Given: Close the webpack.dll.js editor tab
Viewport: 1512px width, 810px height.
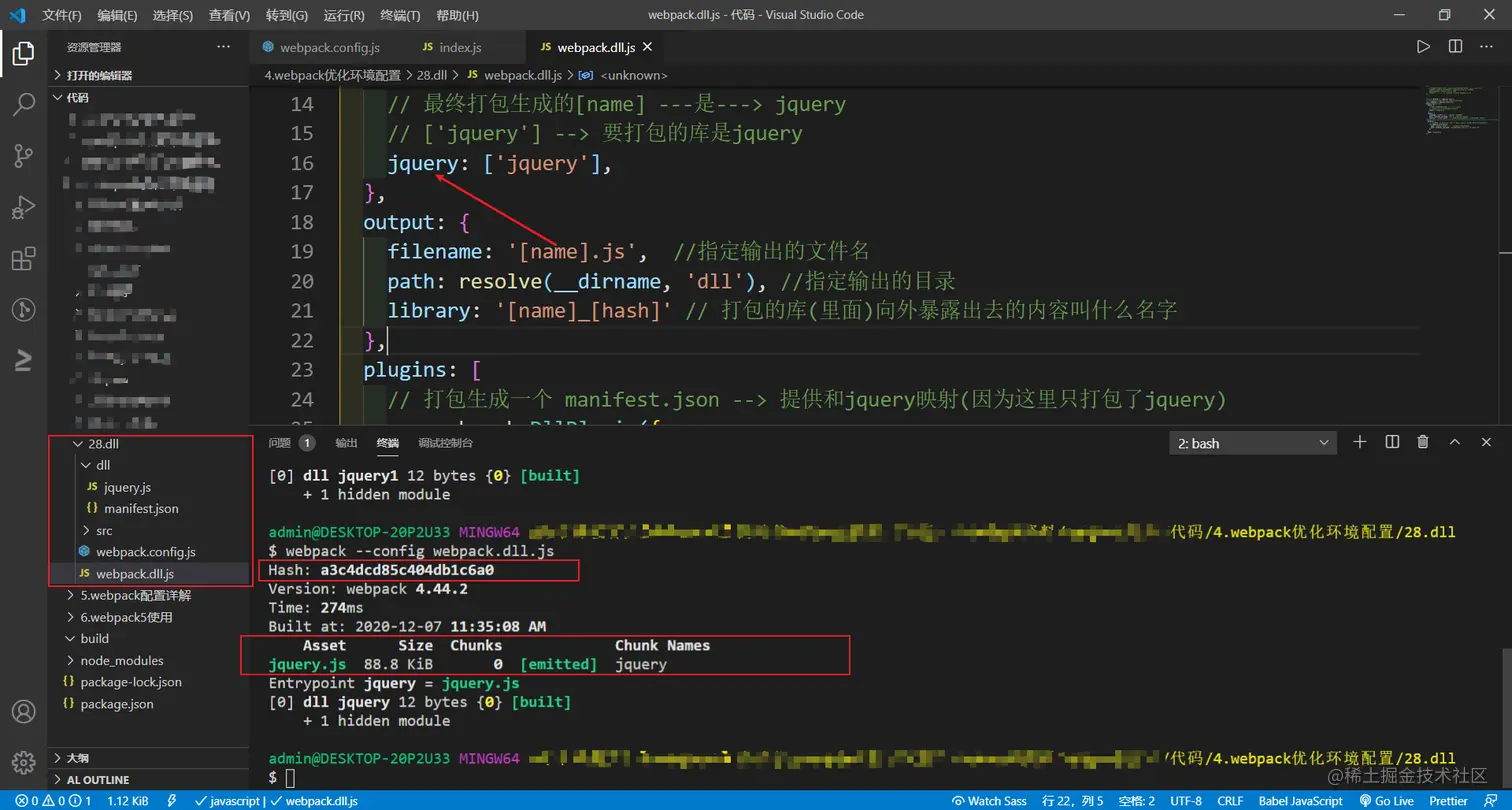Looking at the screenshot, I should click(x=647, y=47).
